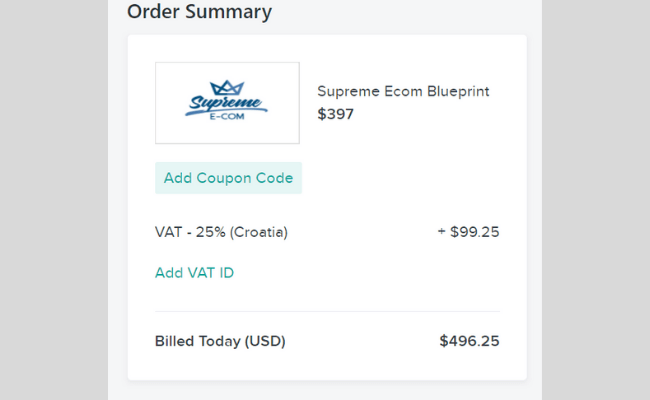Click the word Summary in the heading
Screen dimensions: 650x400
pos(228,12)
